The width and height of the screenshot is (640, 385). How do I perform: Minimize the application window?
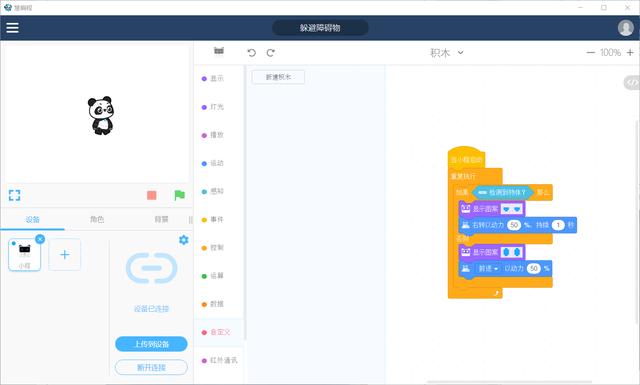pyautogui.click(x=580, y=7)
